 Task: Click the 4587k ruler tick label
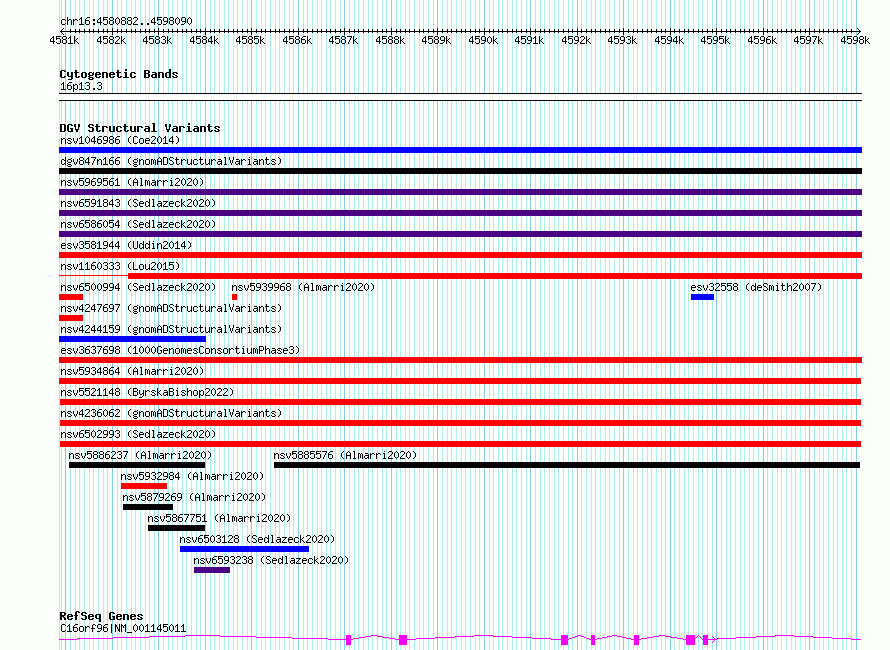click(343, 40)
